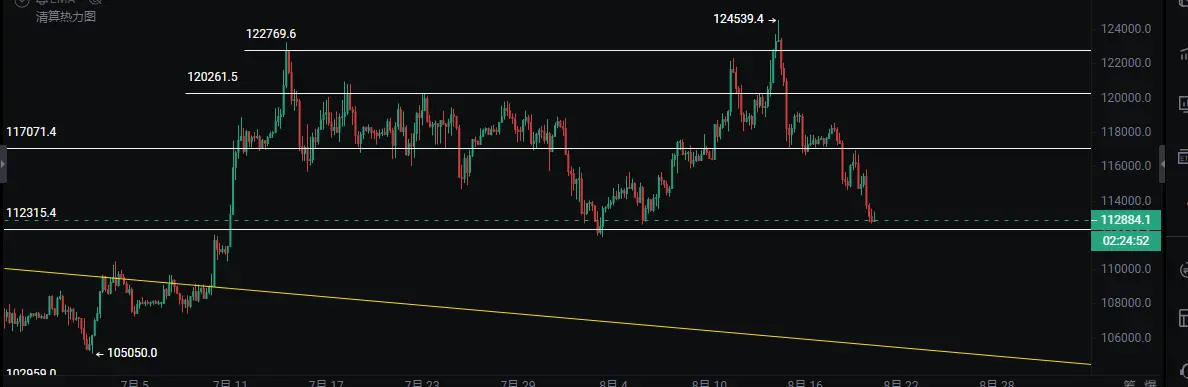Screen dimensions: 1188x387
Task: Click the current price tag 112884.1
Action: tap(1126, 220)
